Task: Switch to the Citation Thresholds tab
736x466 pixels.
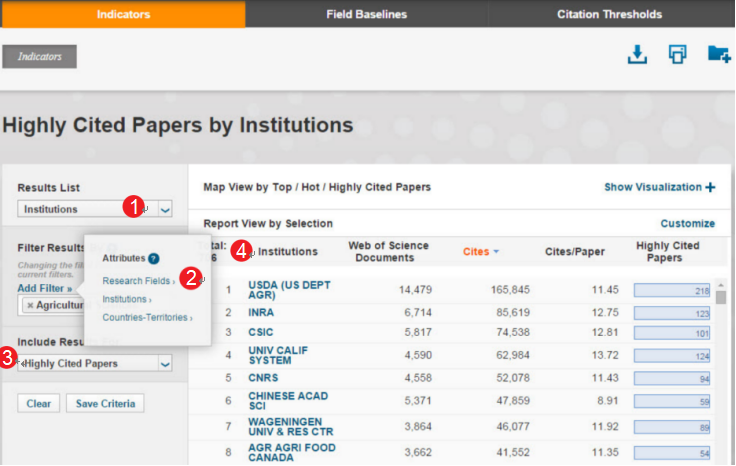Action: [609, 14]
